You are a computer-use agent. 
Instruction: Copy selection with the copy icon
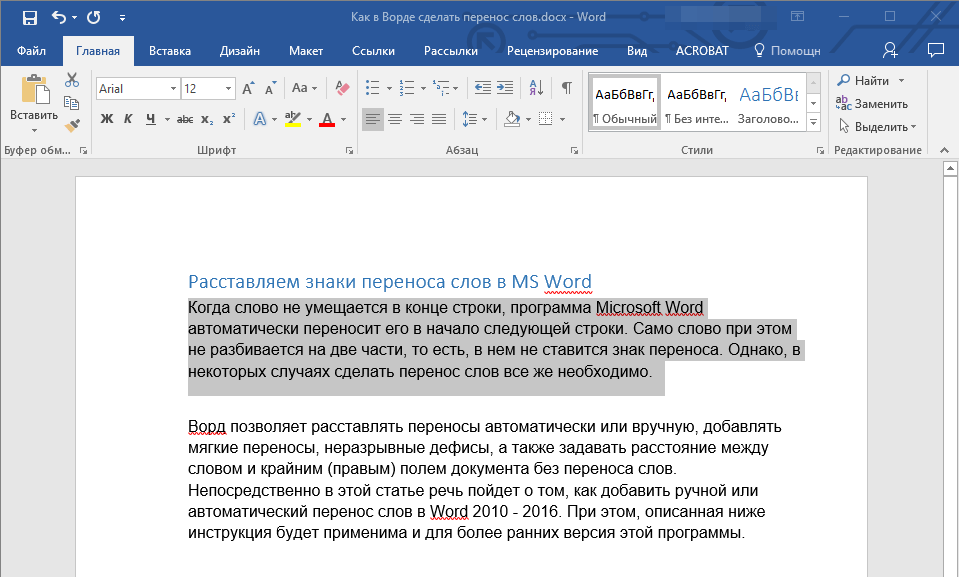[72, 103]
